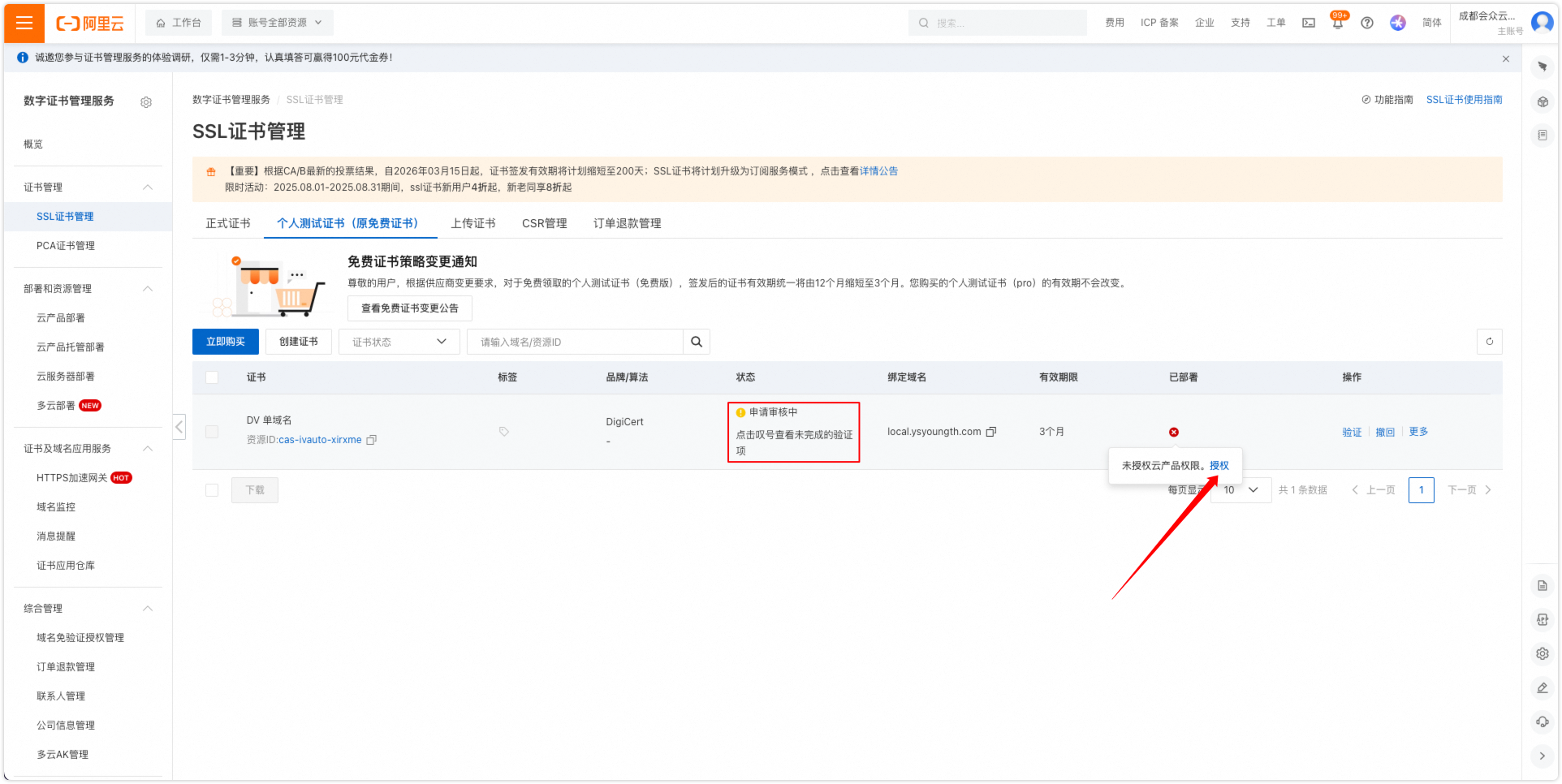Switch to the 上传证书 tab

pyautogui.click(x=473, y=223)
